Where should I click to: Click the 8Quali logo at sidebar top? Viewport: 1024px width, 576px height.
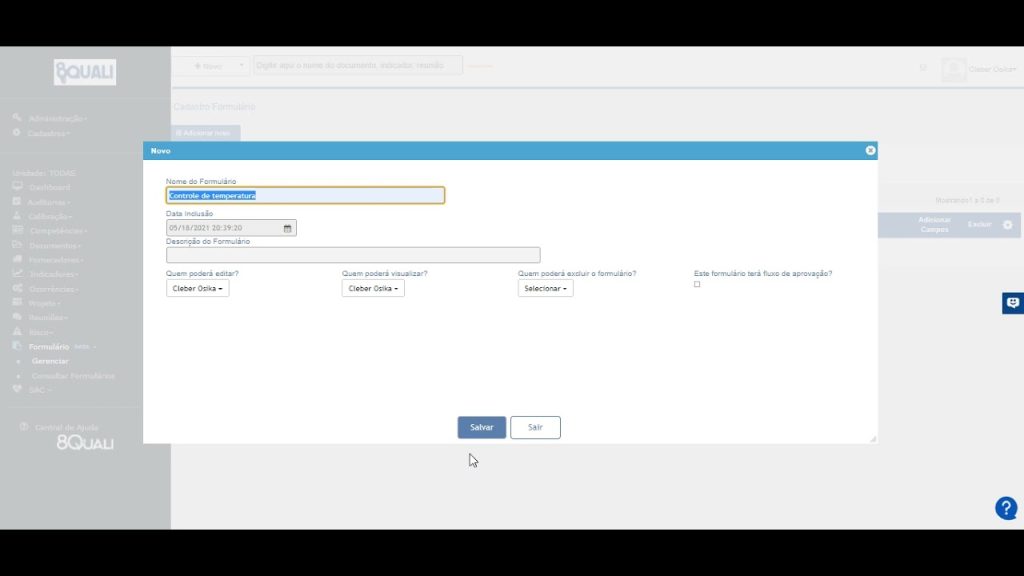[x=85, y=72]
